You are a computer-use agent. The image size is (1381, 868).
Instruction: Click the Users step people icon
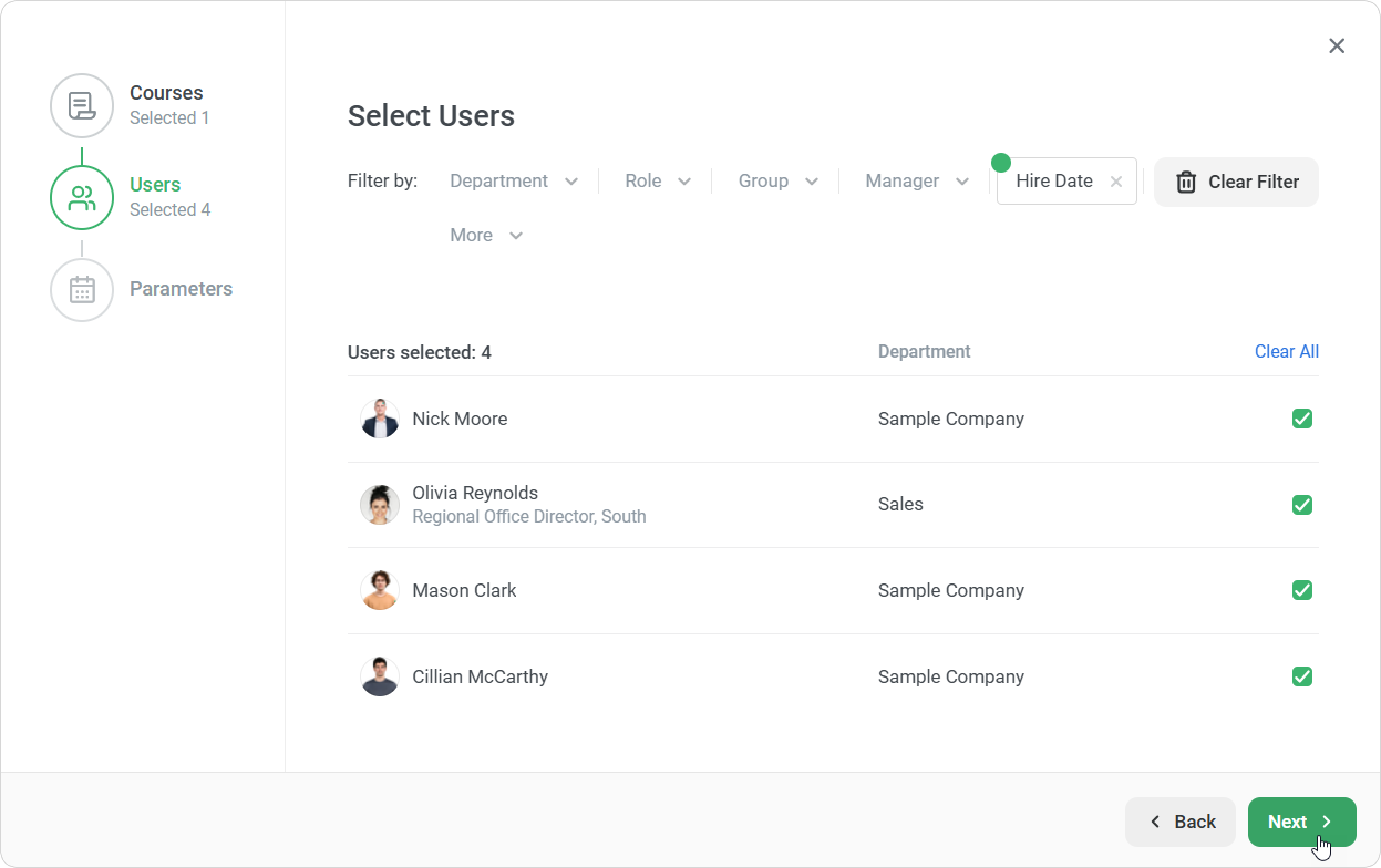pyautogui.click(x=81, y=198)
